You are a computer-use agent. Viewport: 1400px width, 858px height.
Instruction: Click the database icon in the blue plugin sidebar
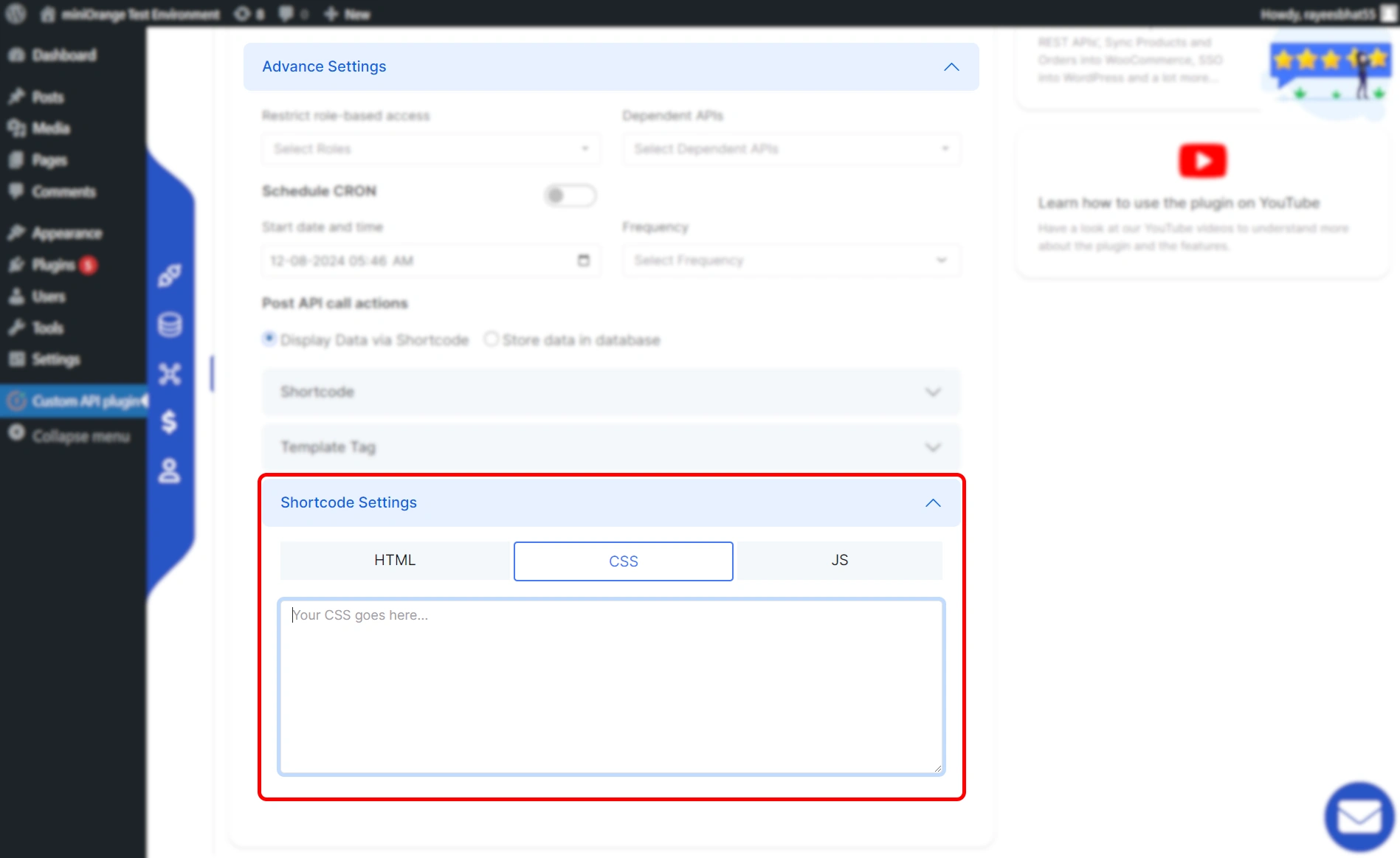coord(170,325)
